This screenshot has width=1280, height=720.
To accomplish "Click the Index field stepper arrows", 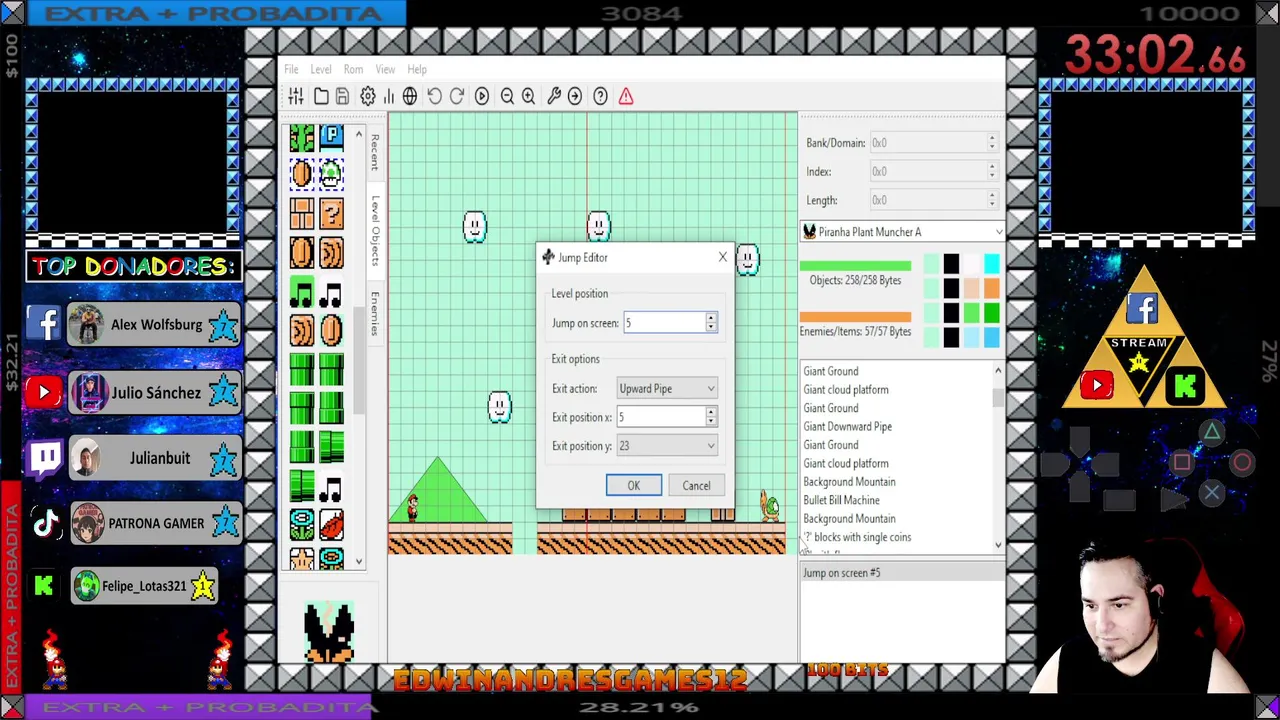I will [x=992, y=172].
